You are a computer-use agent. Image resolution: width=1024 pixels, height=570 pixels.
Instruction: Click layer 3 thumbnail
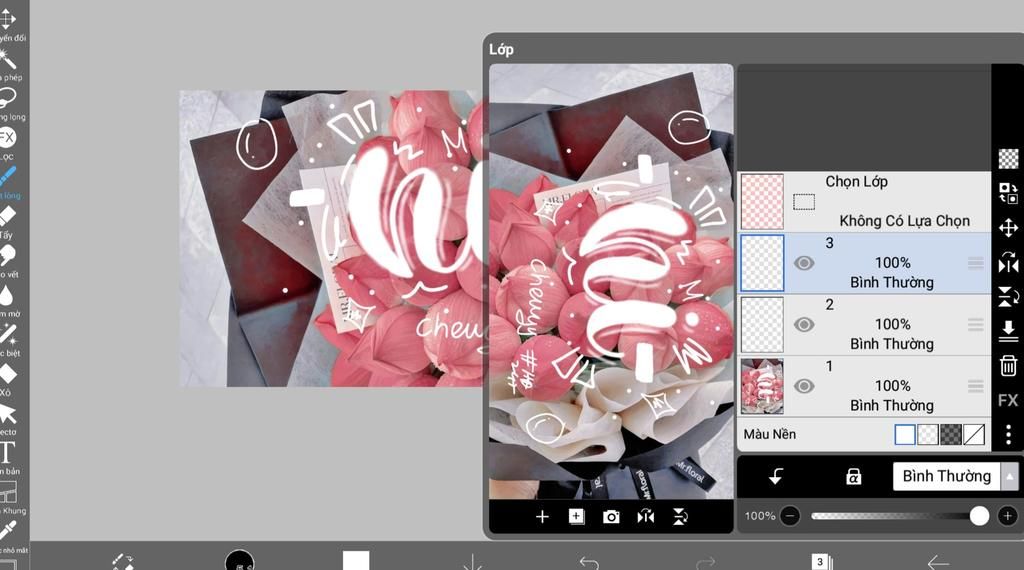[x=762, y=263]
